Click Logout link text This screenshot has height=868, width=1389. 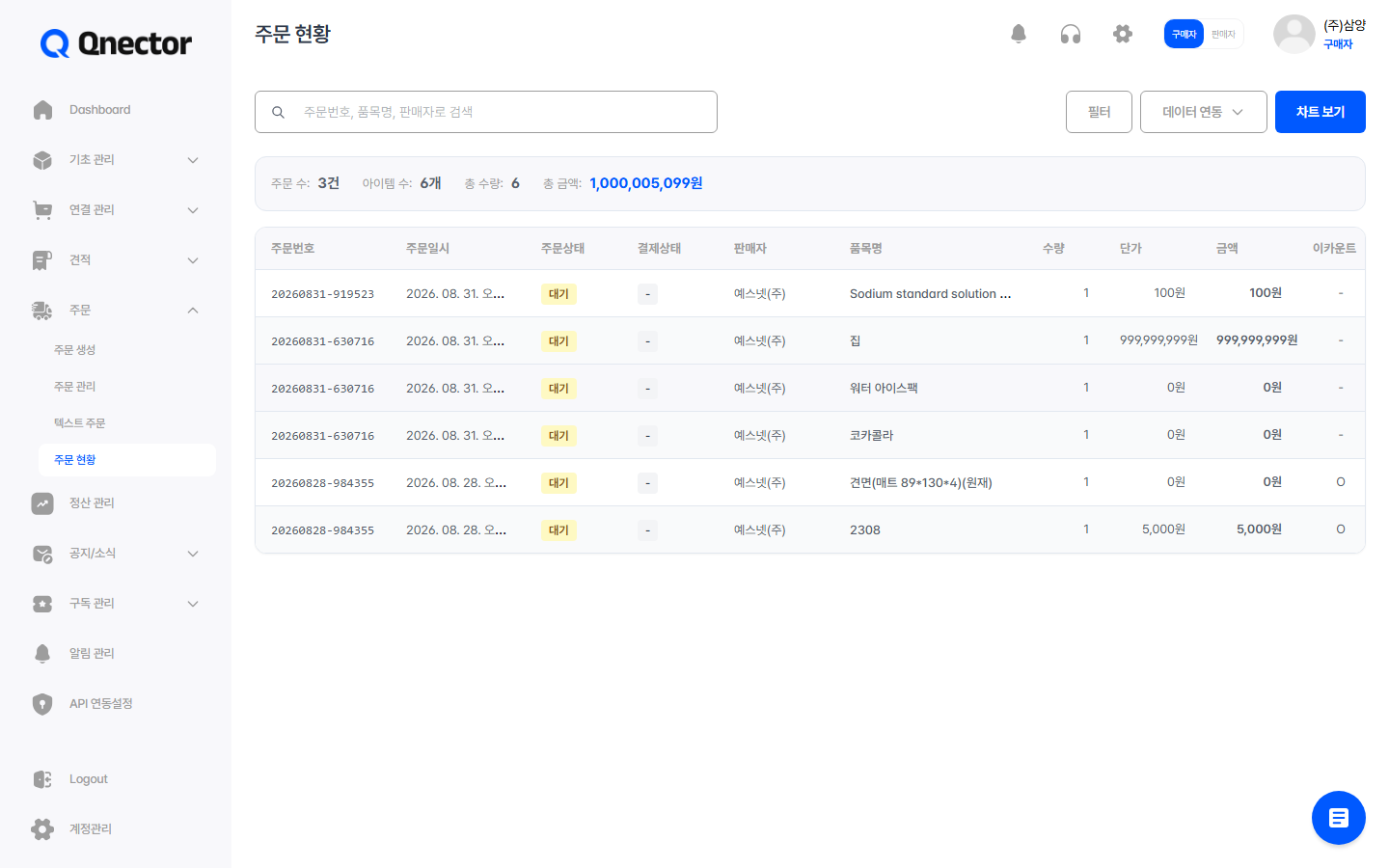[x=89, y=779]
